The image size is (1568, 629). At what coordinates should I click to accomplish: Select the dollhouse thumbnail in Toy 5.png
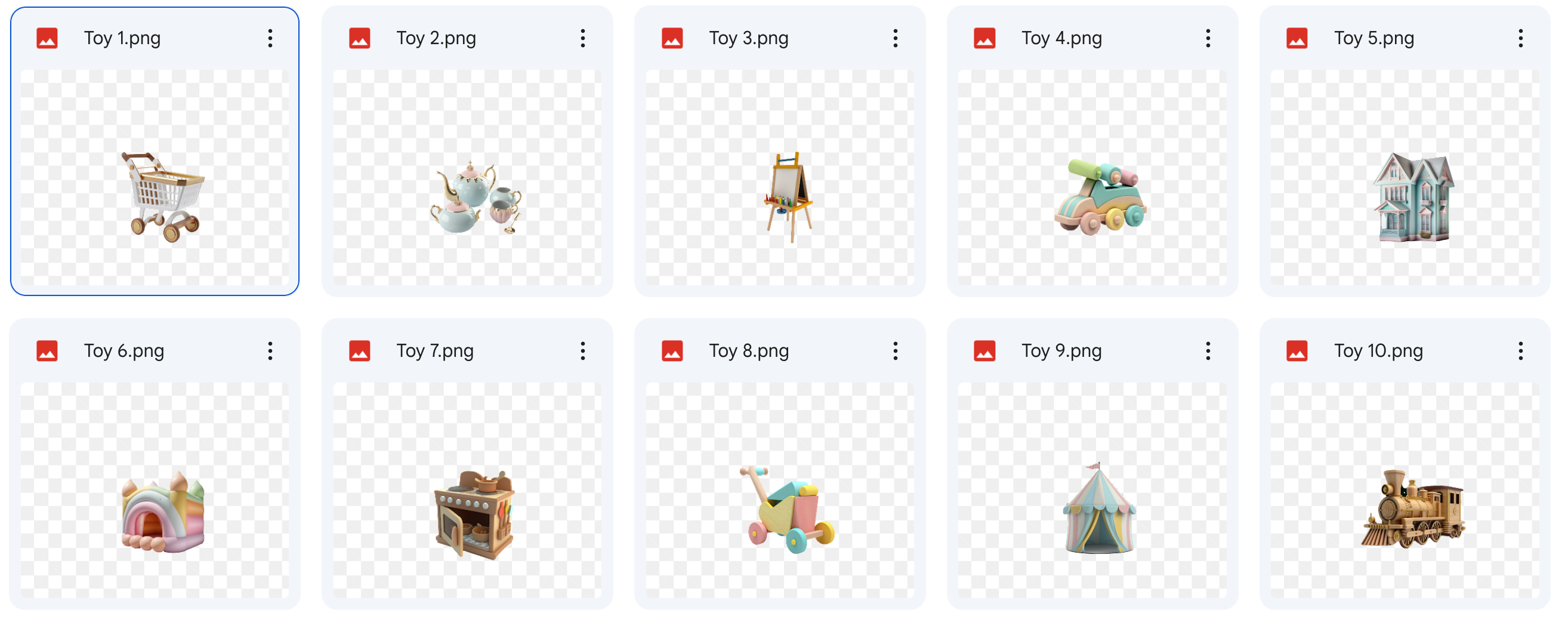click(x=1405, y=177)
